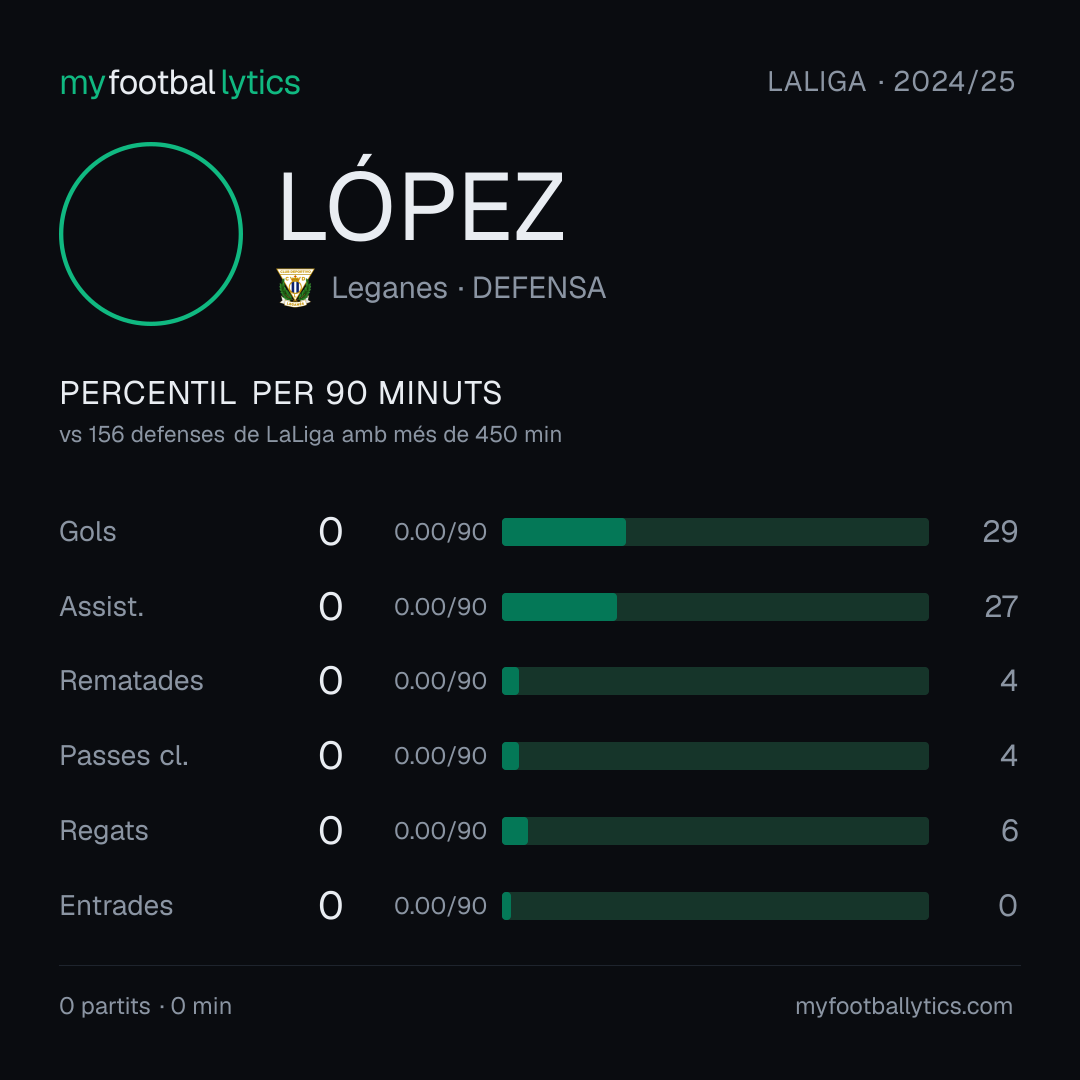Click the Gols stat label

[87, 532]
